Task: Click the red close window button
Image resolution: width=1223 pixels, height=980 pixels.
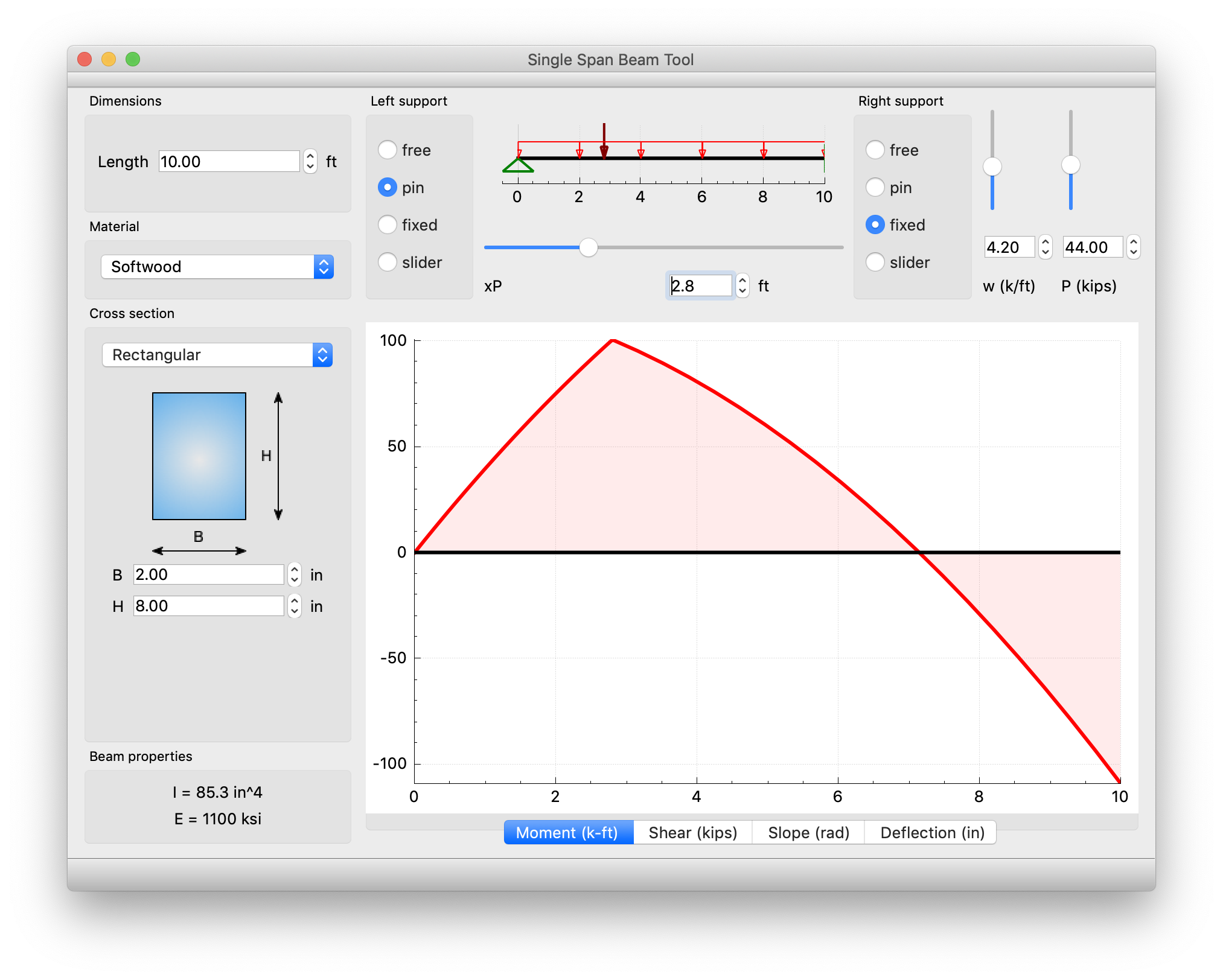Action: pos(85,59)
